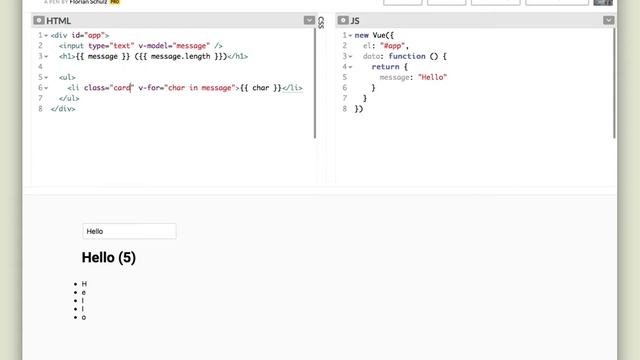Viewport: 640px width, 360px height.
Task: Fold the new Vue({ block
Action: 350,36
